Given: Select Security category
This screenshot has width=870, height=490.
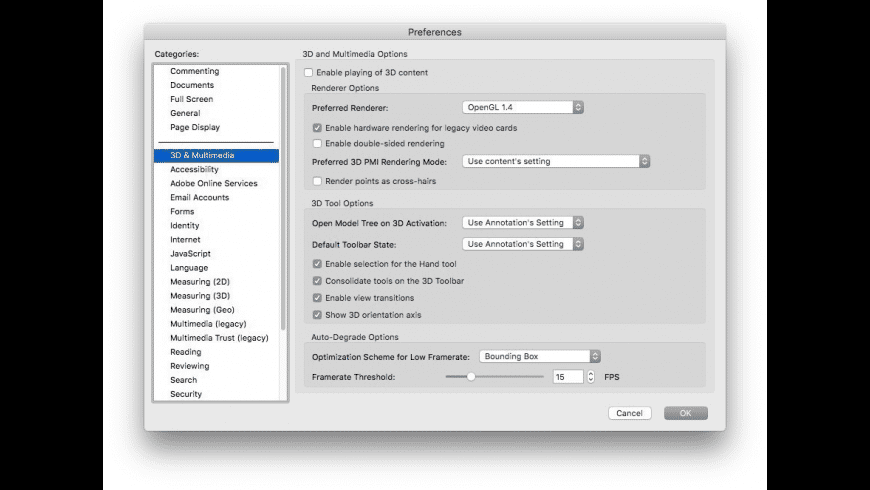Looking at the screenshot, I should [x=186, y=394].
